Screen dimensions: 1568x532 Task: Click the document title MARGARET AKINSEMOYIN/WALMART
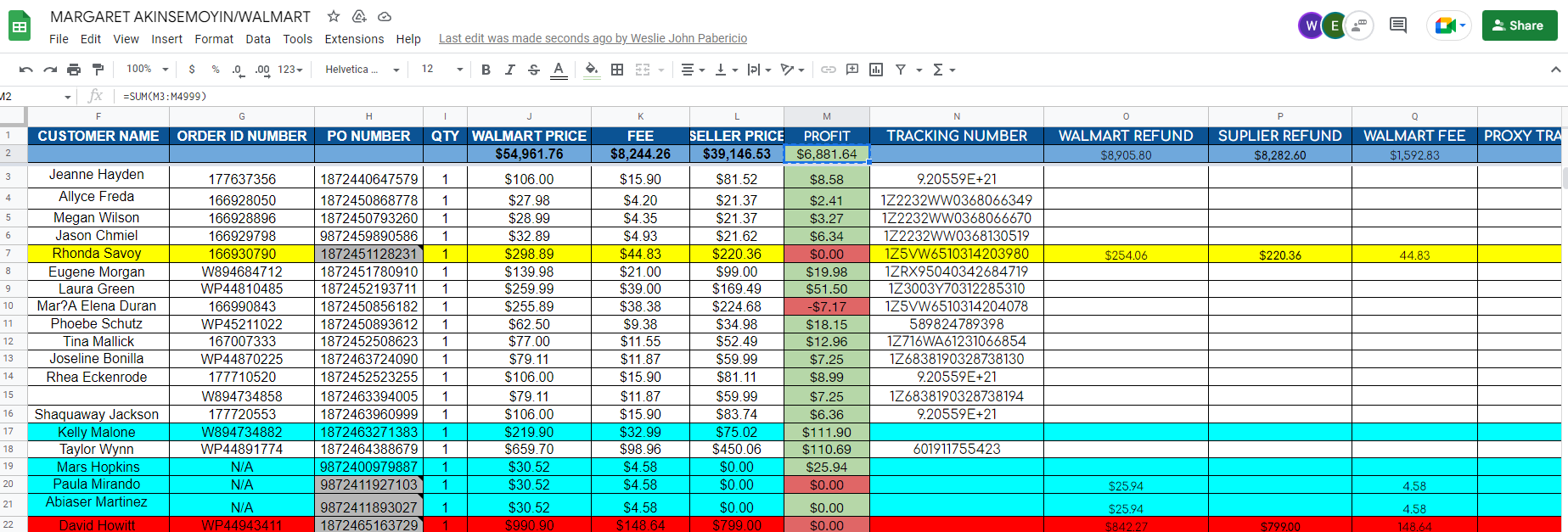[x=180, y=16]
